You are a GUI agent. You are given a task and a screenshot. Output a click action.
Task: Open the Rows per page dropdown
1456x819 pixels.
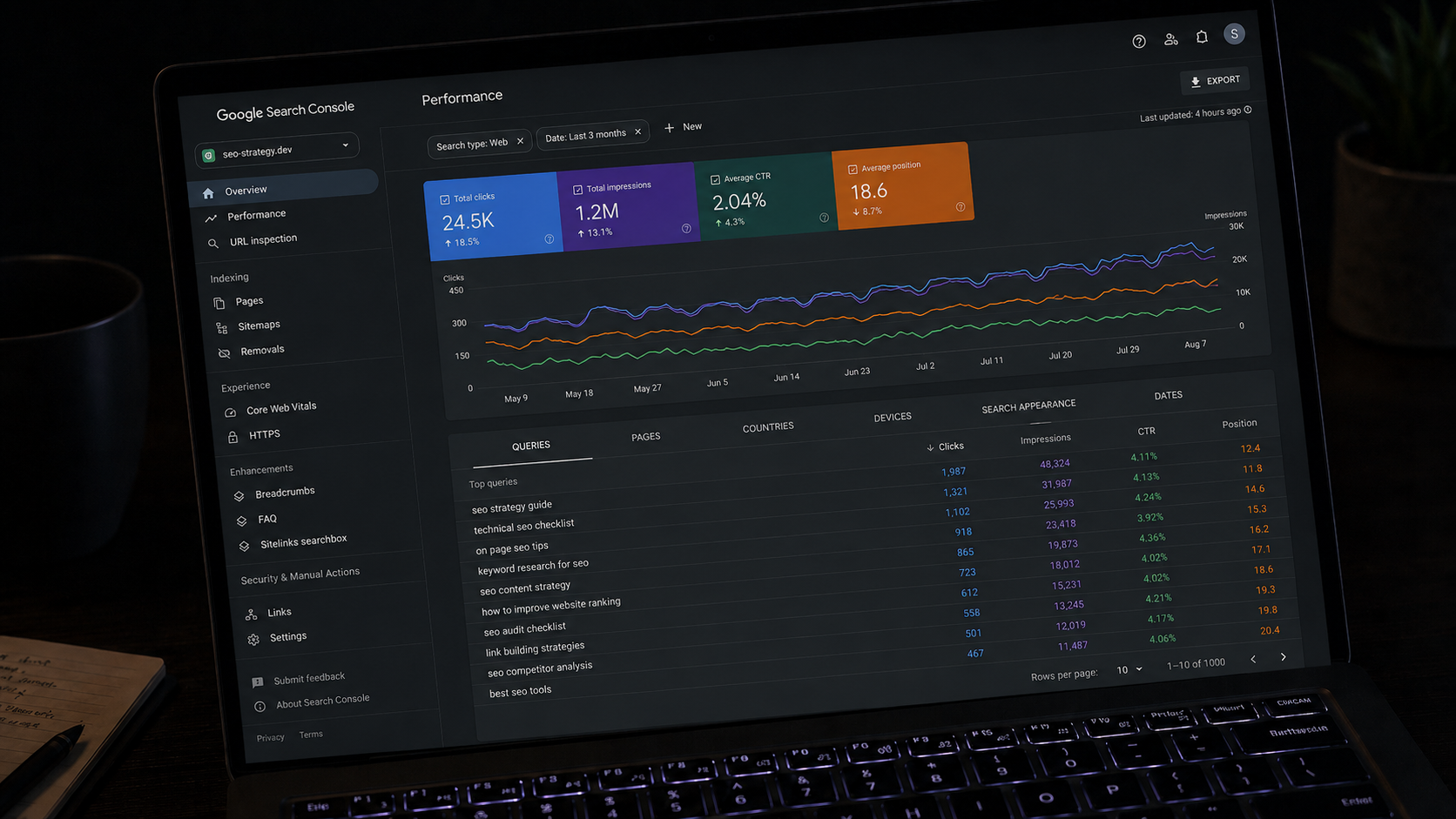1129,669
